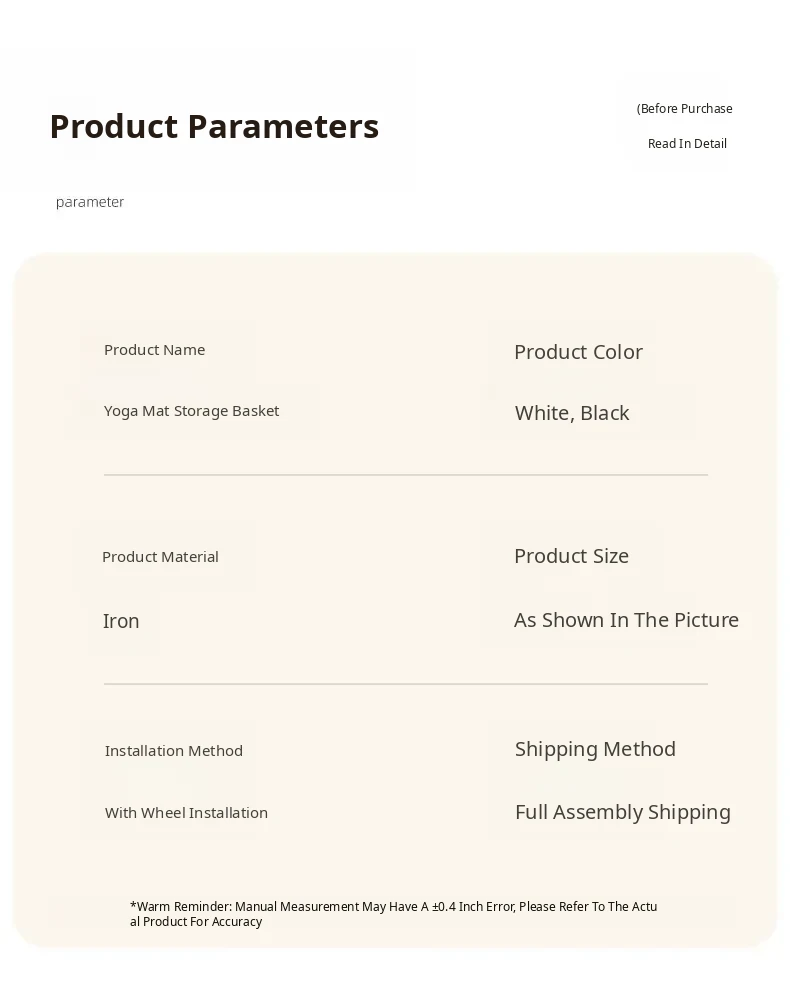Click the Read In Detail text
The width and height of the screenshot is (790, 993).
(x=687, y=144)
